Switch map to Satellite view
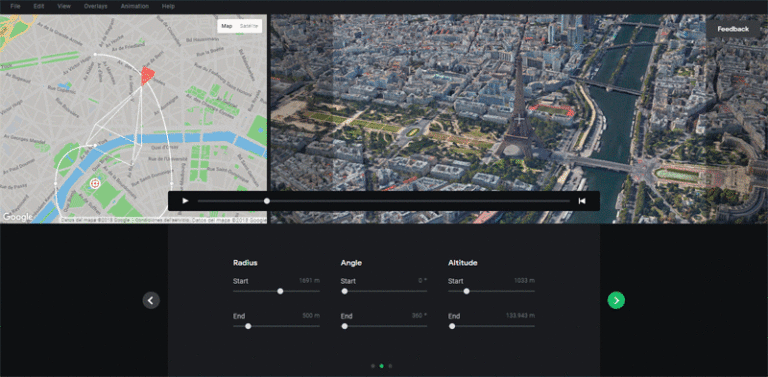The width and height of the screenshot is (768, 377). pyautogui.click(x=249, y=26)
